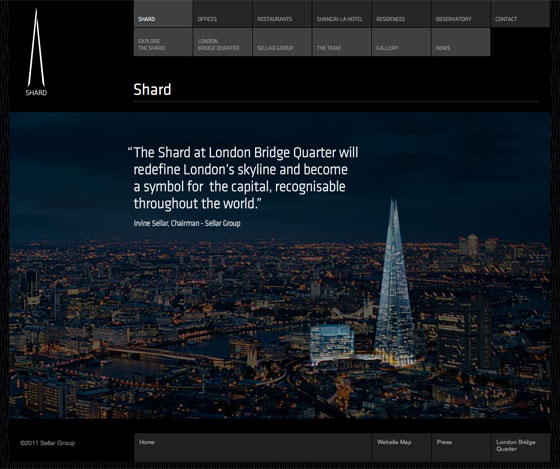
Task: Click the Shard tower in skyline image
Action: [x=394, y=282]
